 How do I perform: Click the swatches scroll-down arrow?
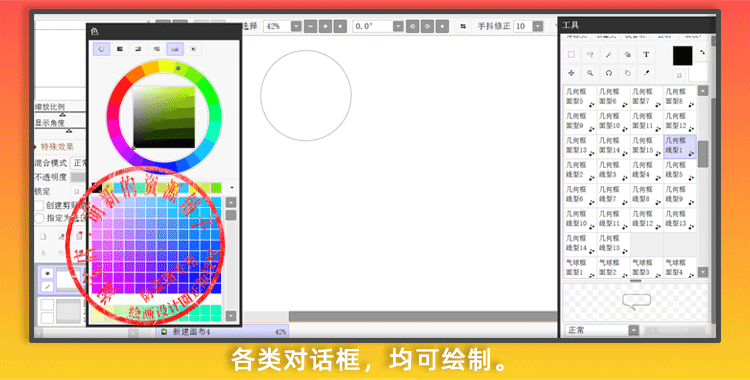click(231, 316)
